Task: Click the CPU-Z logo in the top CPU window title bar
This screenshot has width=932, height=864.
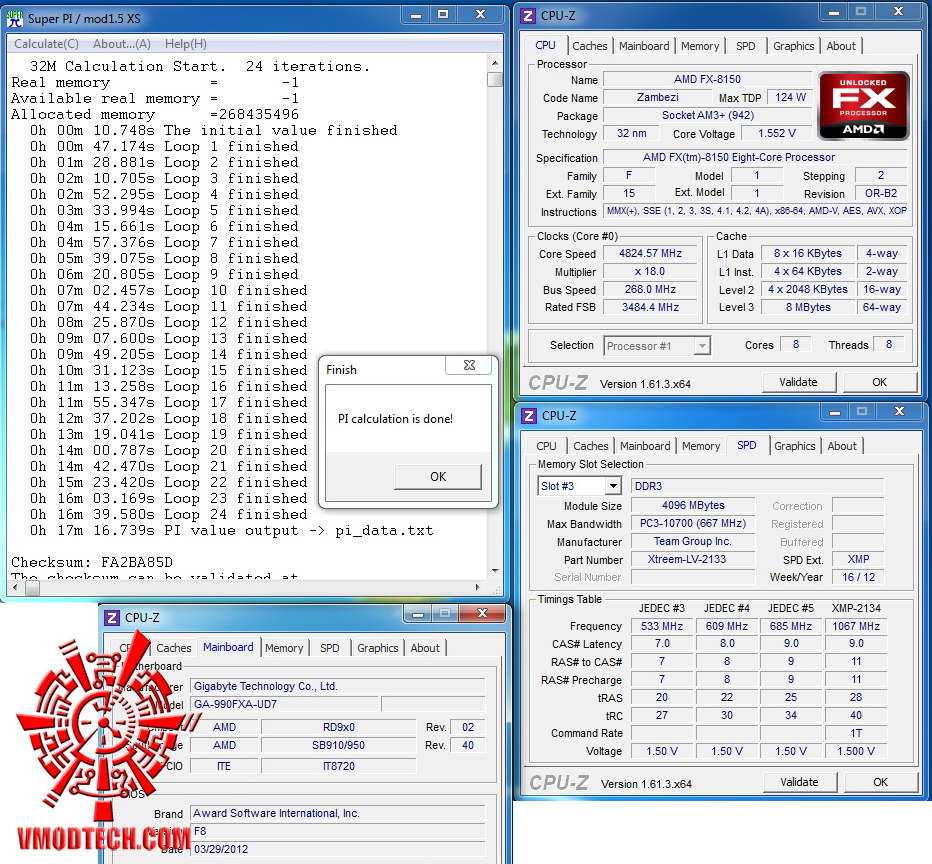Action: [528, 16]
